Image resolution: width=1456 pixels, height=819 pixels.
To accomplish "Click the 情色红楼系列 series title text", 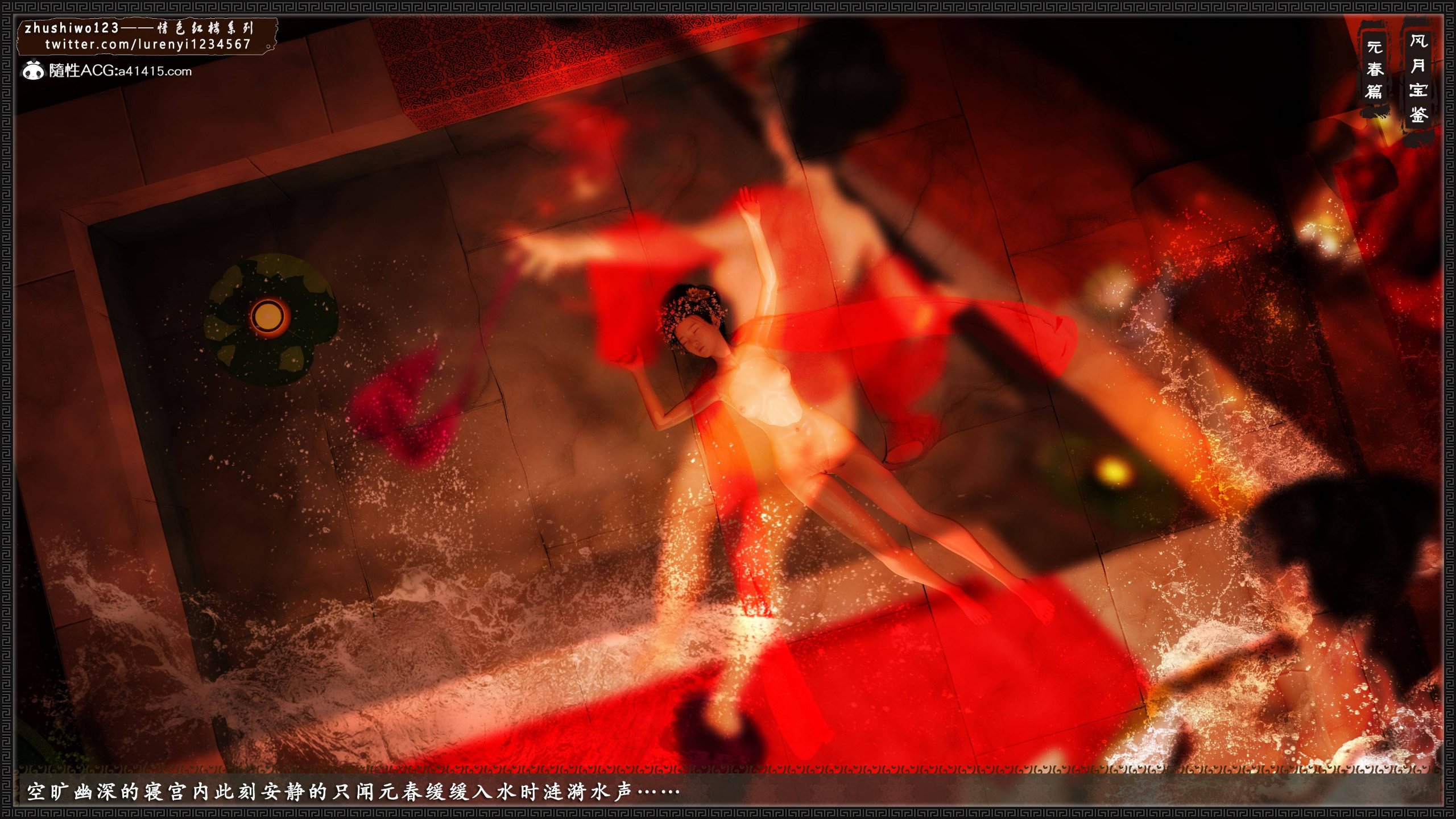I will [206, 28].
